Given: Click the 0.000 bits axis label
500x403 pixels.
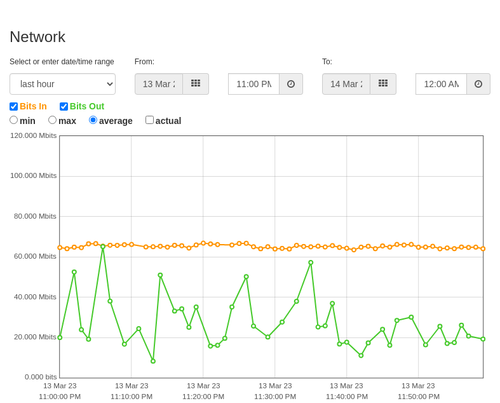Looking at the screenshot, I should pyautogui.click(x=41, y=377).
